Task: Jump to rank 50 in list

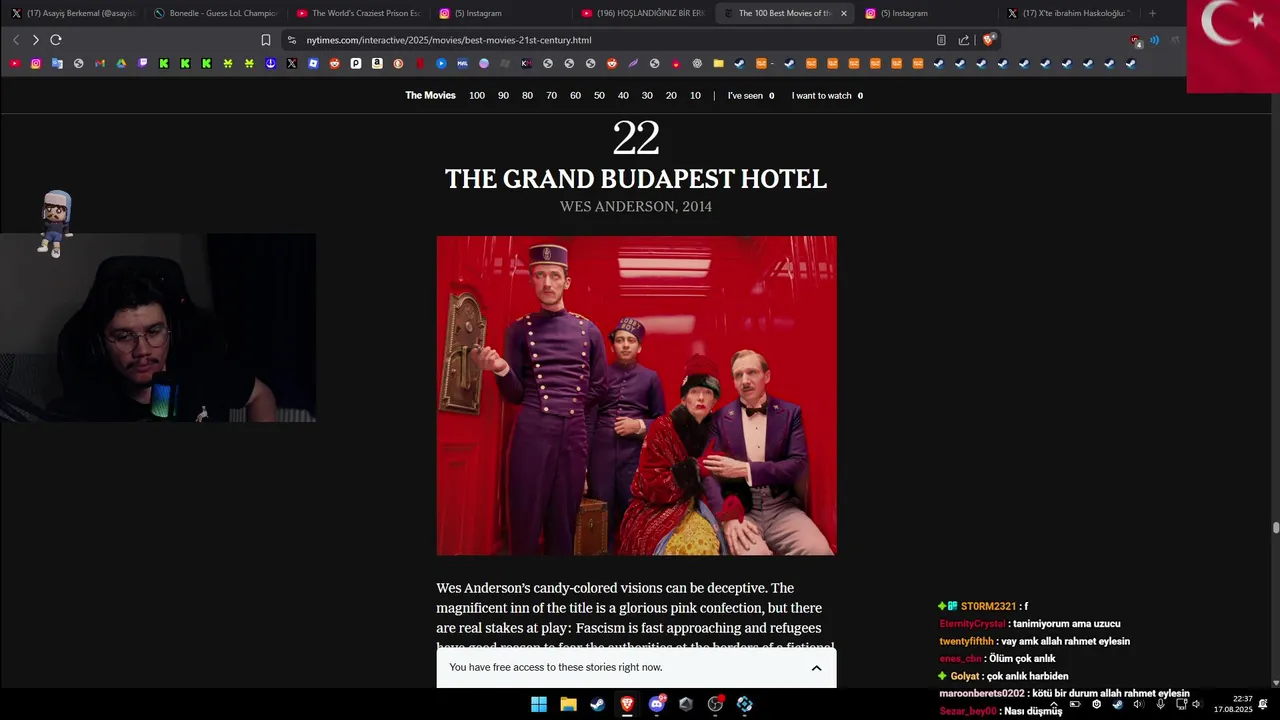Action: 599,96
